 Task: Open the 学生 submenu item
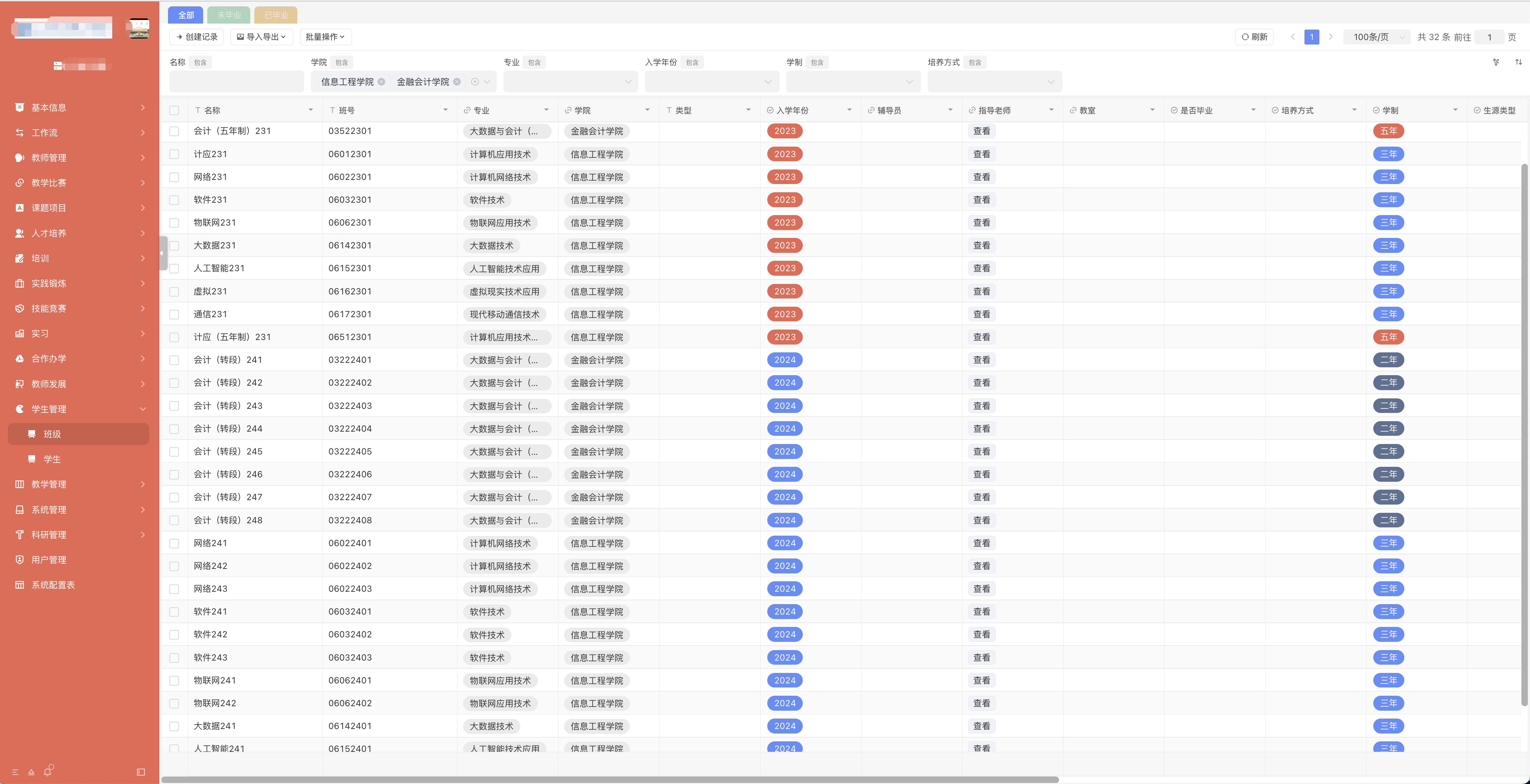[52, 459]
